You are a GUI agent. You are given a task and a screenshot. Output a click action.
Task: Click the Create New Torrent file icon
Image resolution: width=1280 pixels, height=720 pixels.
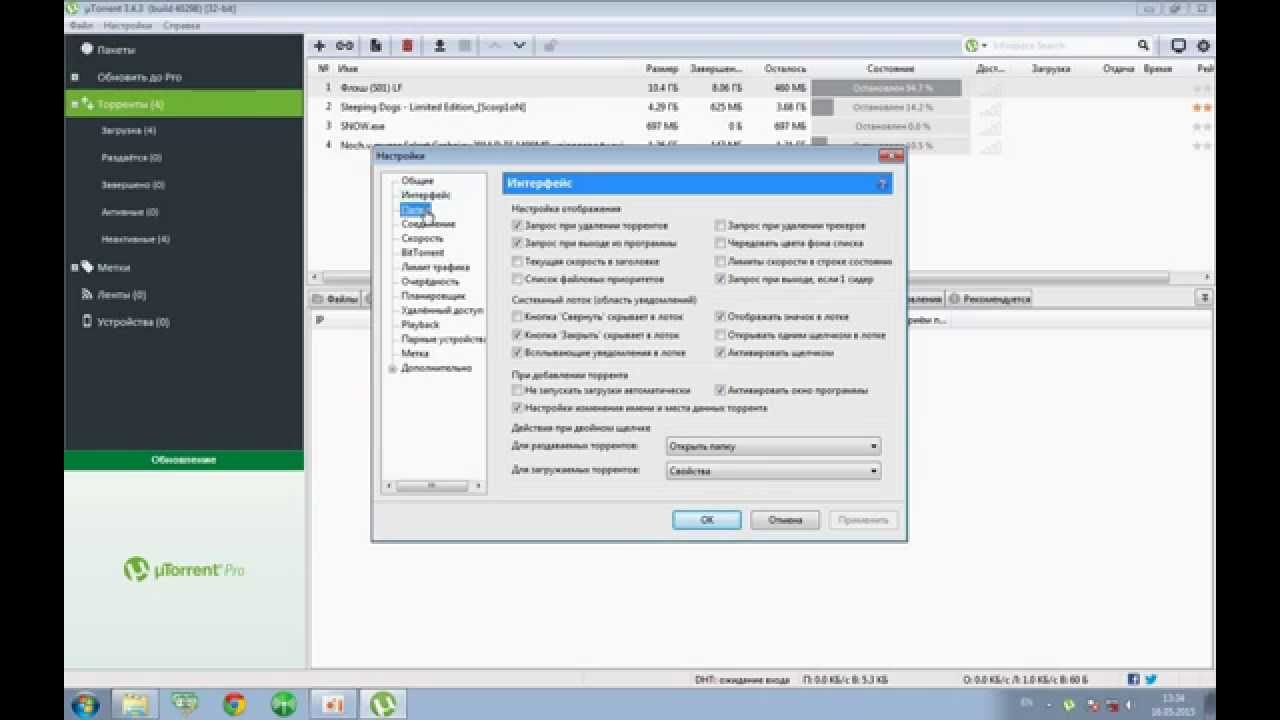376,46
